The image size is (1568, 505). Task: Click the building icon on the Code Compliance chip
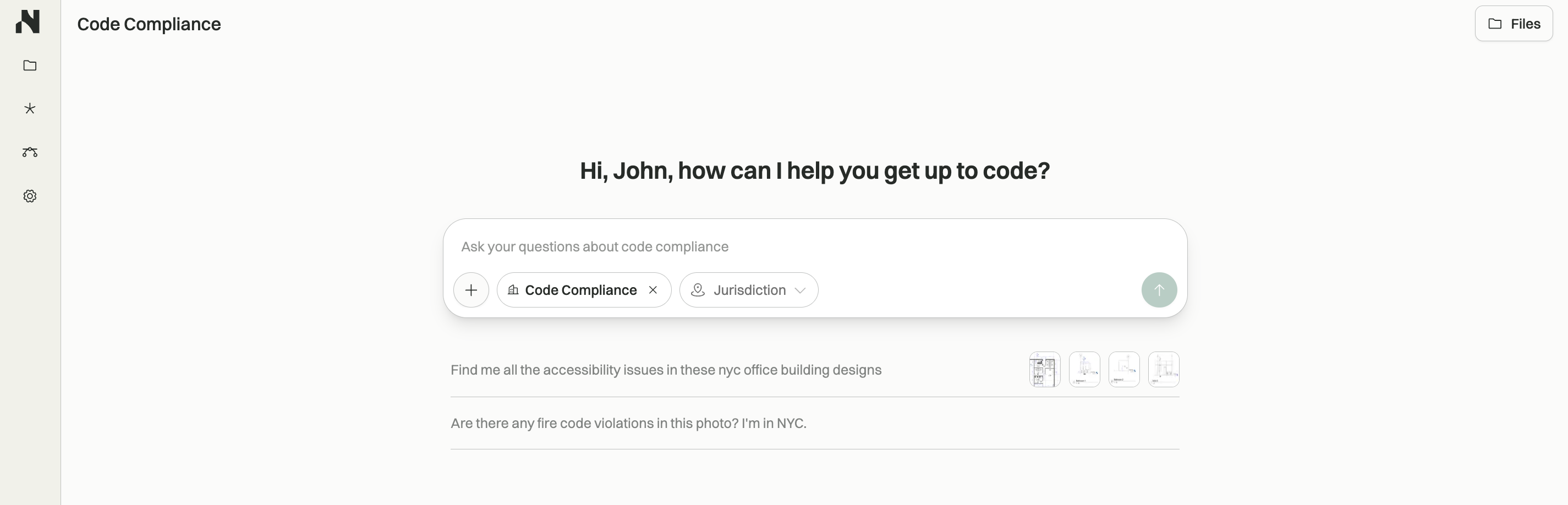pyautogui.click(x=513, y=290)
